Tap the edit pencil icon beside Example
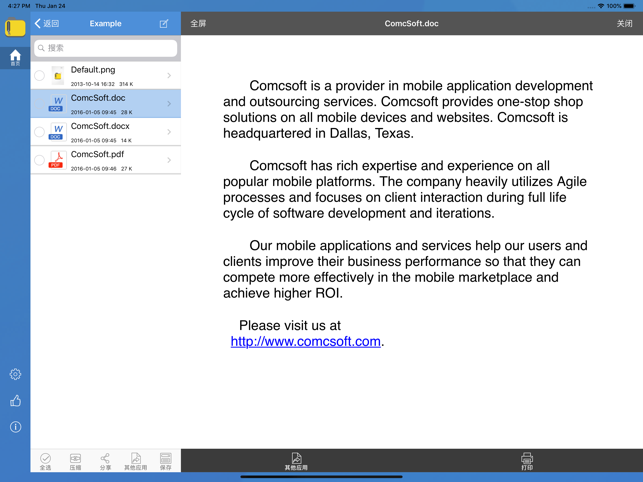 [x=164, y=23]
